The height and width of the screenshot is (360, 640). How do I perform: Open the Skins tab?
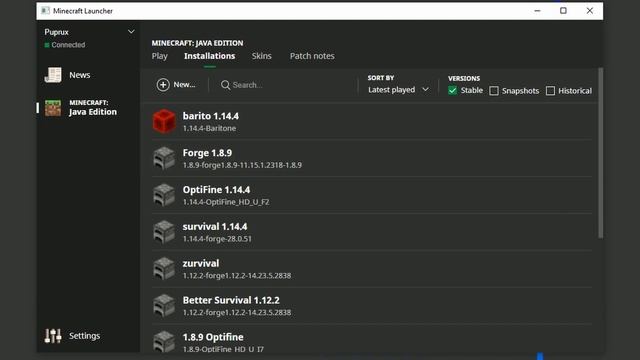click(262, 56)
